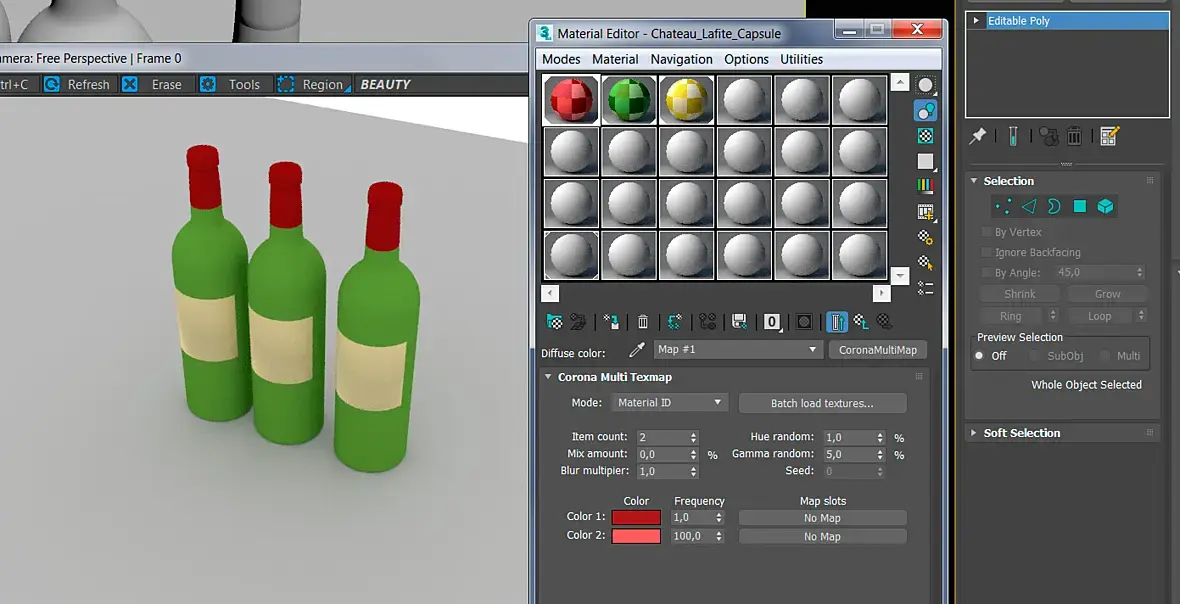Open Tools in the render window
Viewport: 1180px width, 604px height.
tap(231, 84)
